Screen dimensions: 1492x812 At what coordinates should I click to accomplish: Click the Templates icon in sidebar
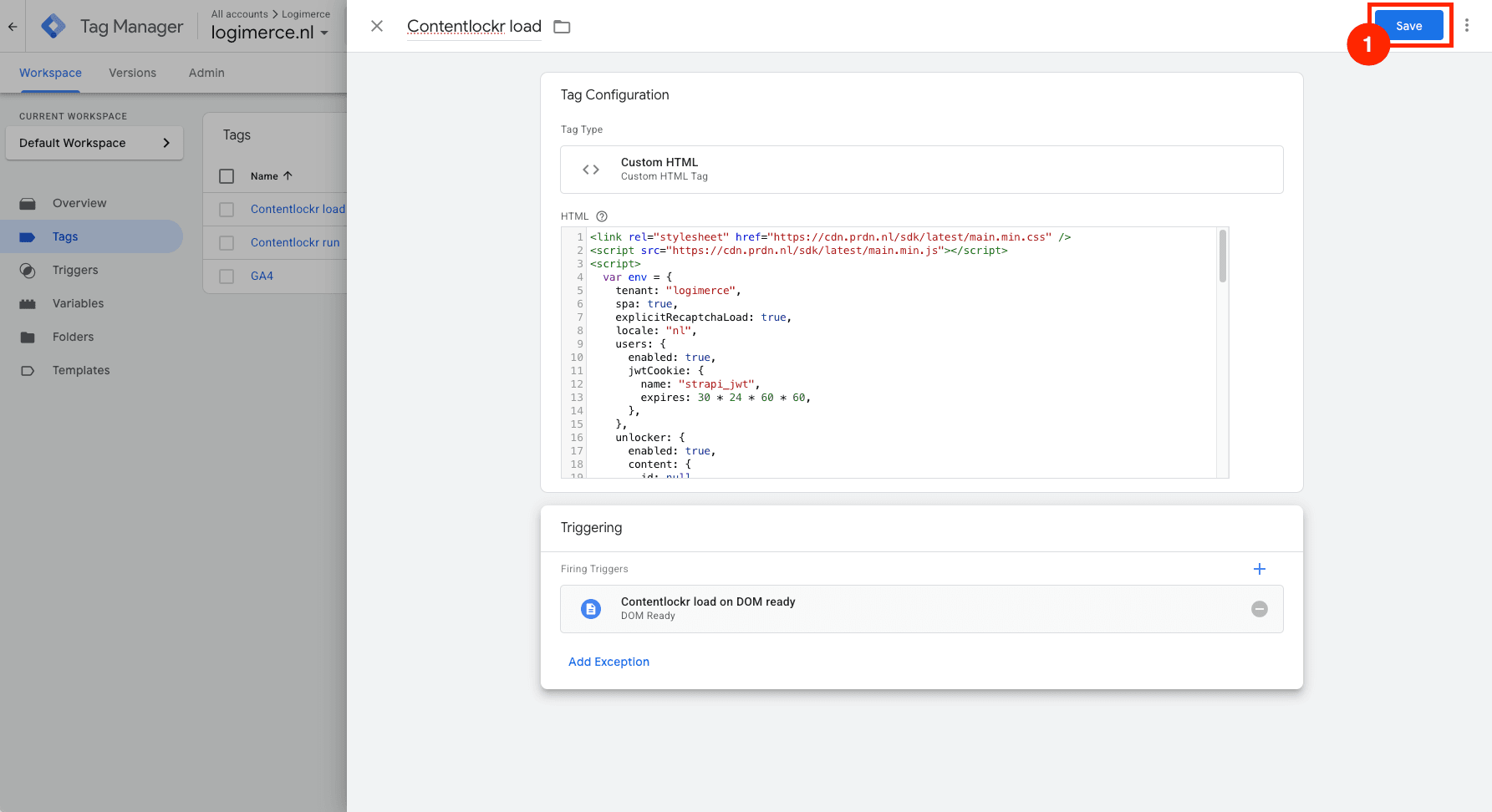pyautogui.click(x=28, y=371)
